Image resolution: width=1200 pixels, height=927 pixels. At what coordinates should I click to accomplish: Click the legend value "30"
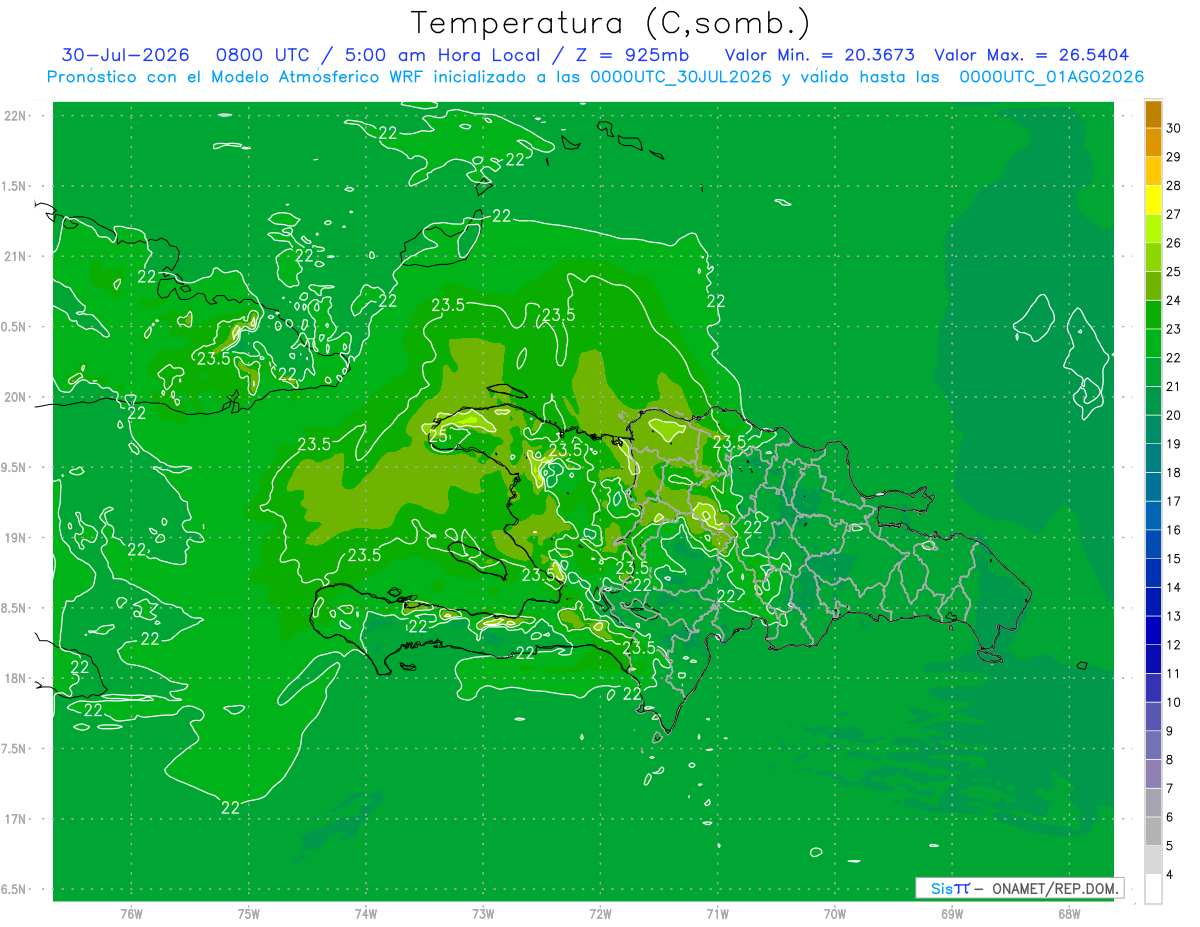point(1174,129)
